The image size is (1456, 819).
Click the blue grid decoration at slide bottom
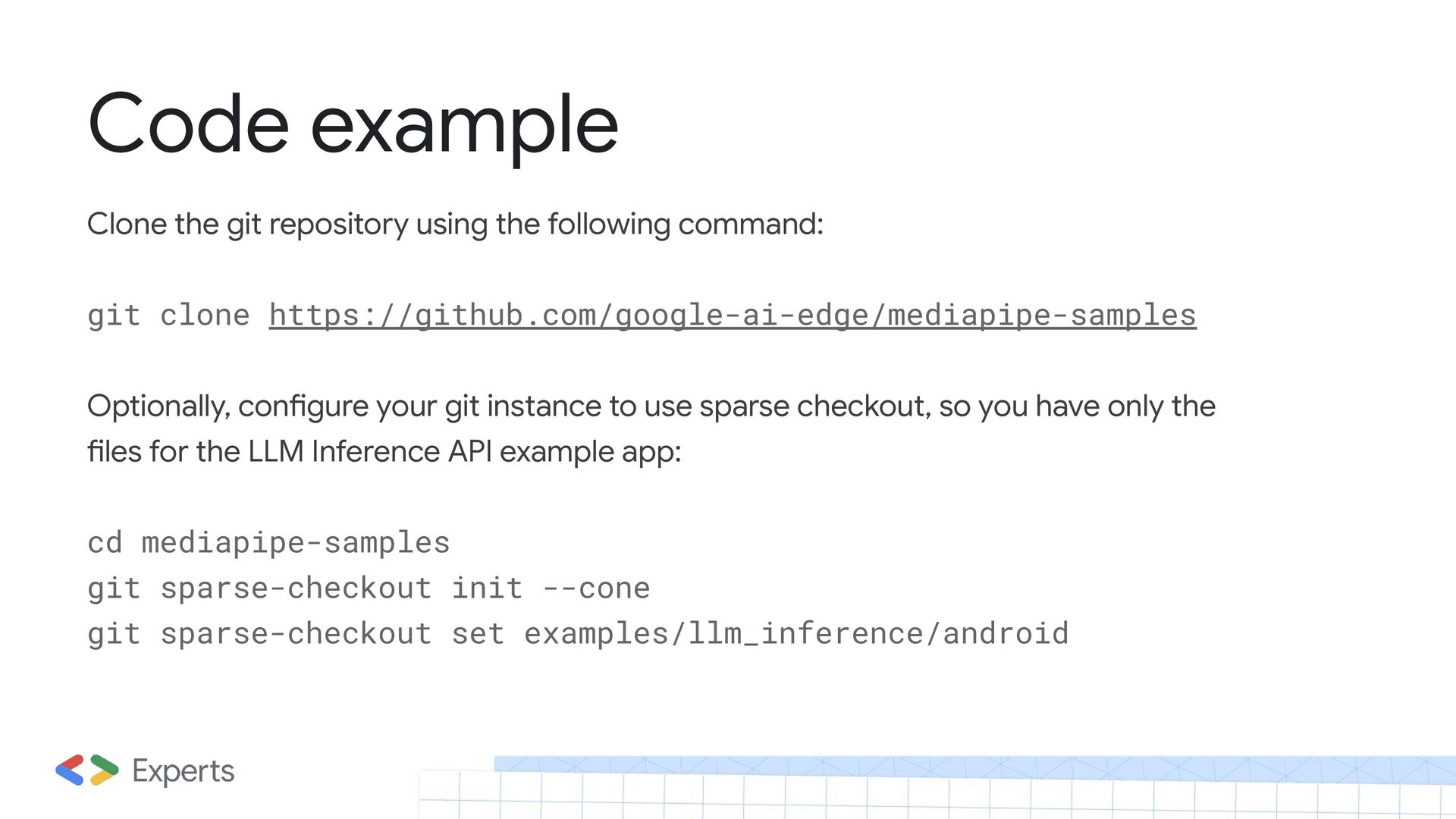pyautogui.click(x=974, y=769)
